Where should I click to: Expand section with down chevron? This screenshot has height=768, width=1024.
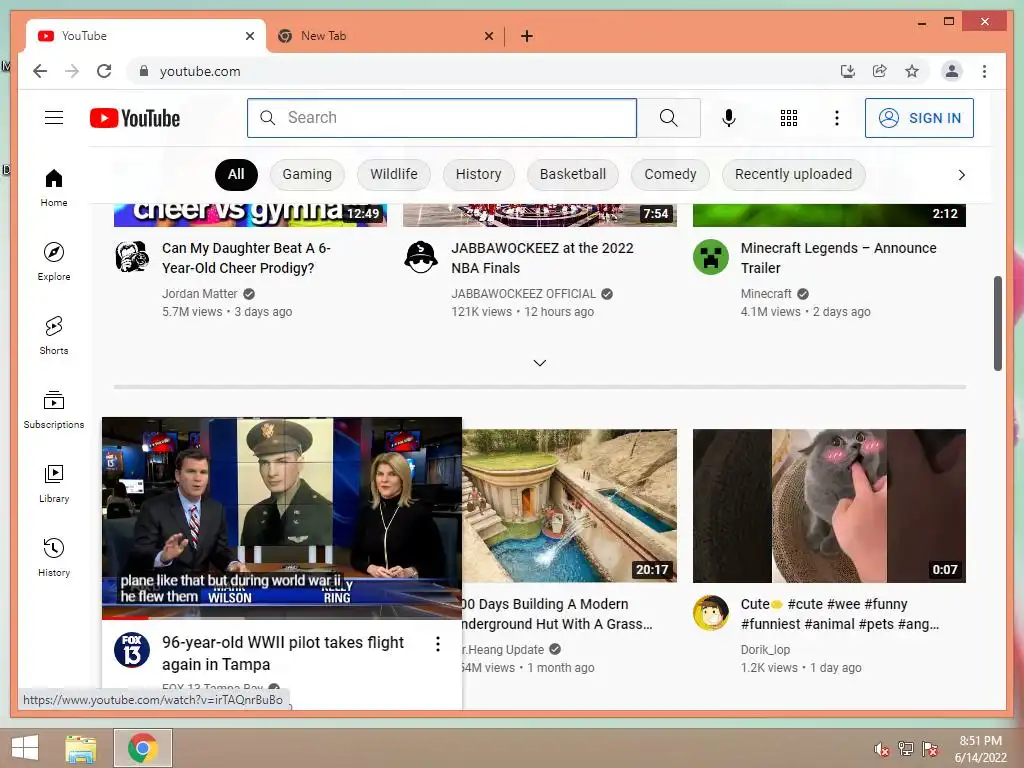coord(539,362)
